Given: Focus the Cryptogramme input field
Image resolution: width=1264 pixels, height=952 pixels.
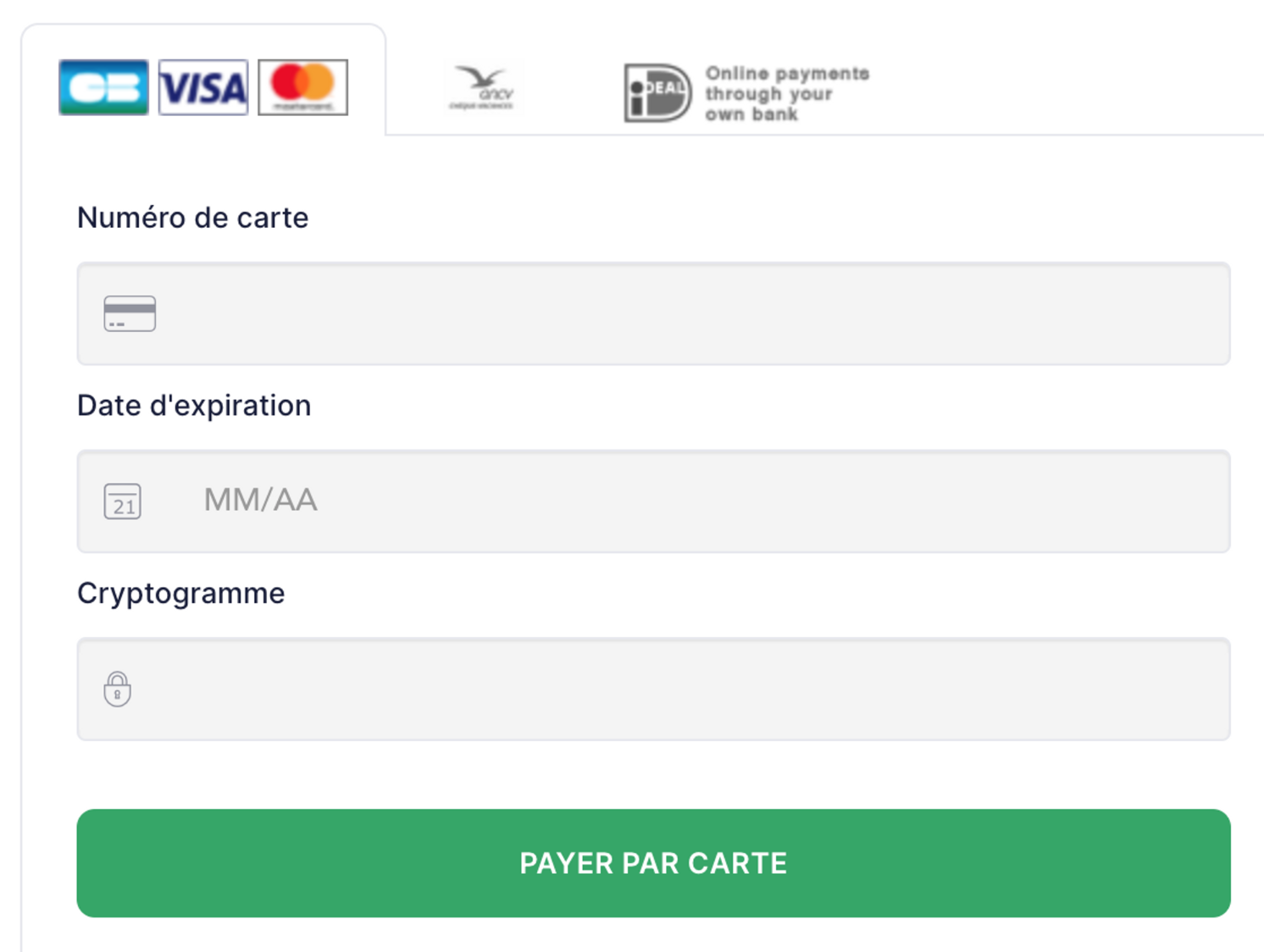Looking at the screenshot, I should pyautogui.click(x=653, y=689).
